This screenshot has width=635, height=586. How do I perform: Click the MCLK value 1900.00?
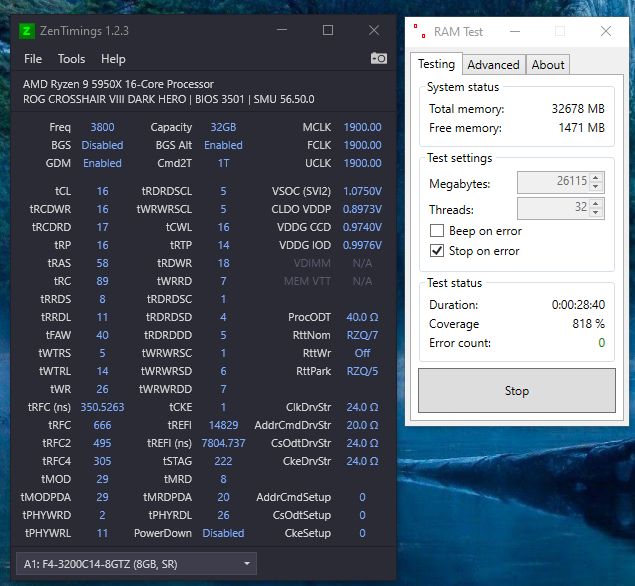point(362,127)
